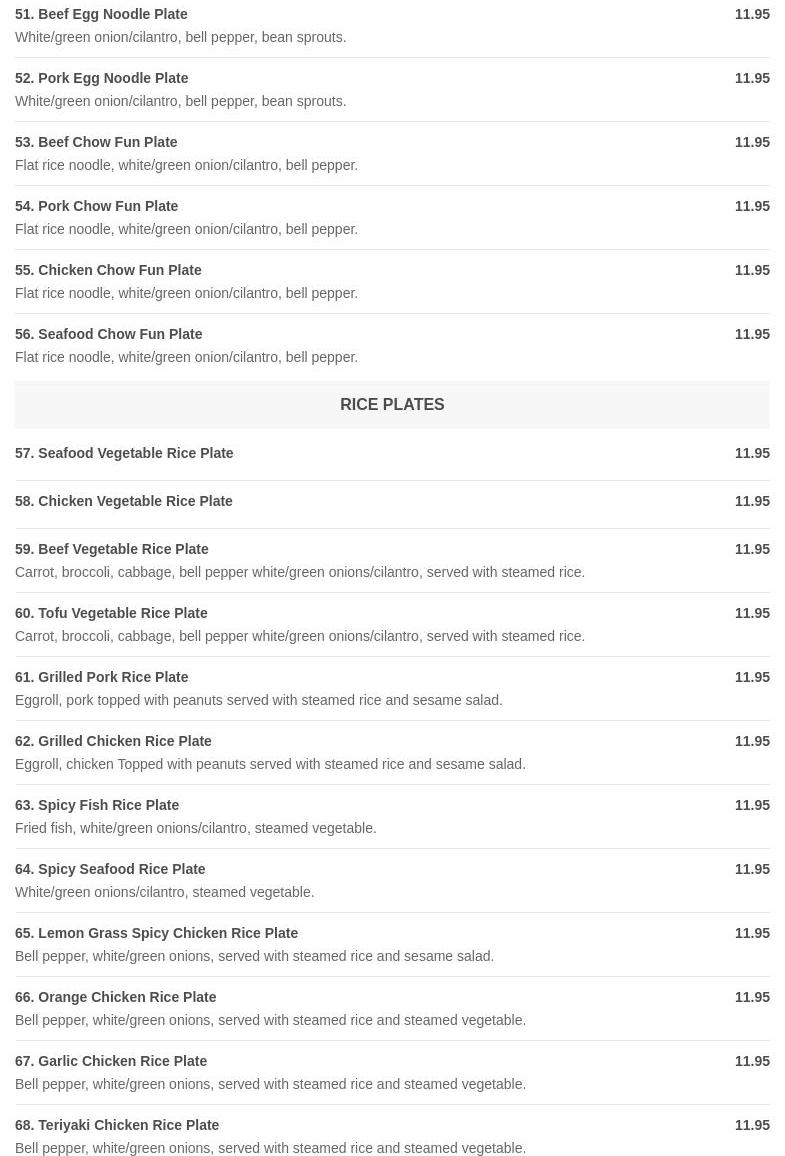Open Seafood Chow Fun Plate item
This screenshot has height=1156, width=785.
click(x=108, y=334)
